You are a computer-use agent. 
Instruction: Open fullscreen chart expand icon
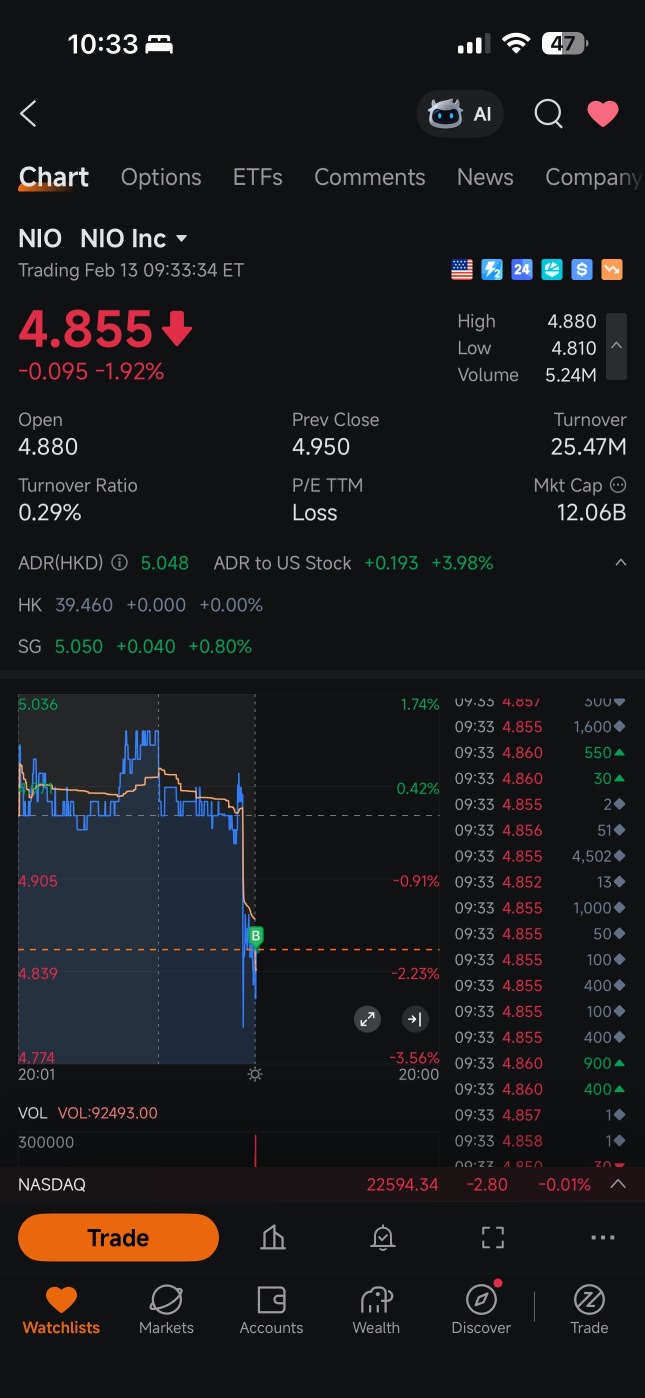click(x=368, y=1019)
